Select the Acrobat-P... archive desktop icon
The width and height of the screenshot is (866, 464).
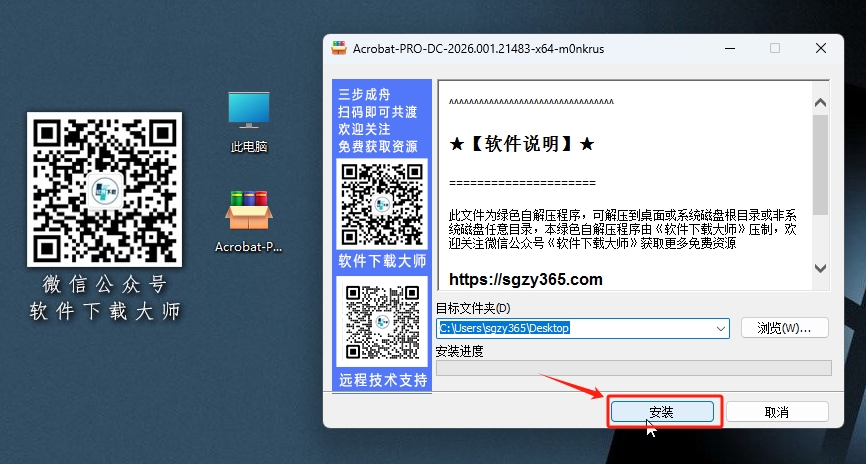click(249, 222)
